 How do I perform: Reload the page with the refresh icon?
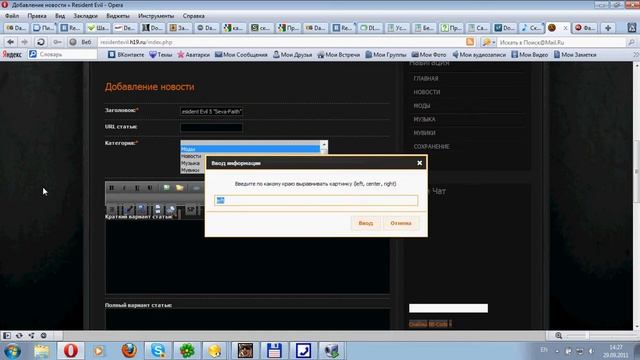pyautogui.click(x=40, y=42)
